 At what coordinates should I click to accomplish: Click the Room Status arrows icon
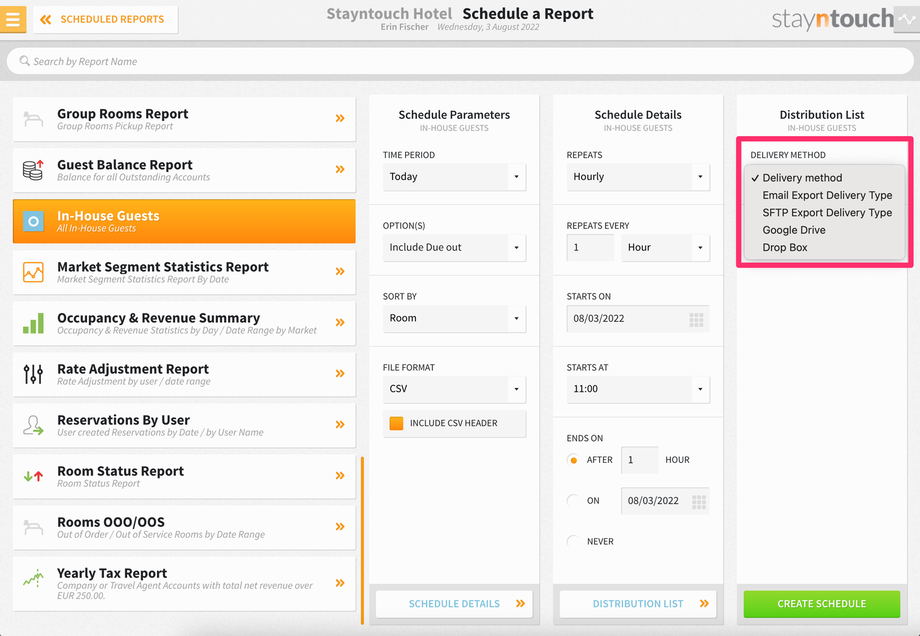33,476
